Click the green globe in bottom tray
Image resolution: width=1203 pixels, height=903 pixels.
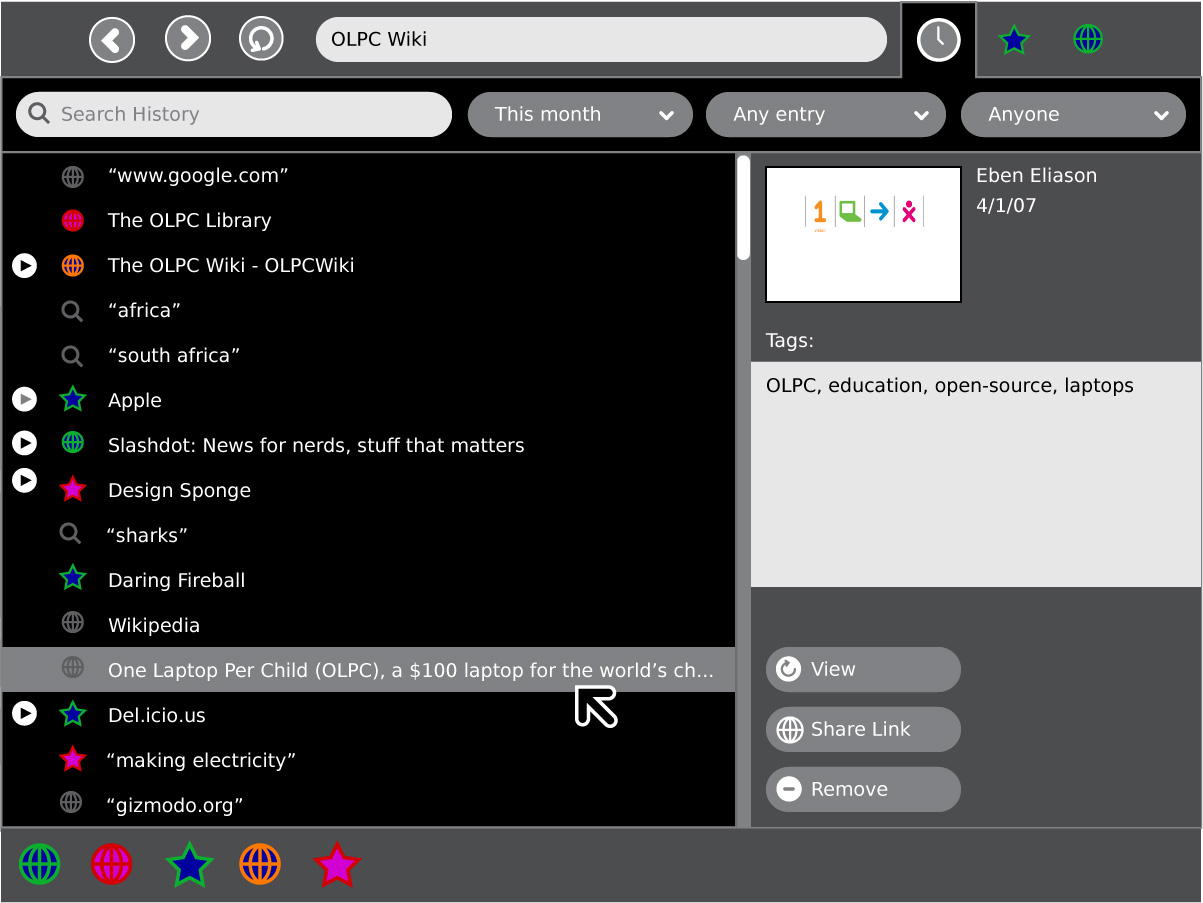40,864
